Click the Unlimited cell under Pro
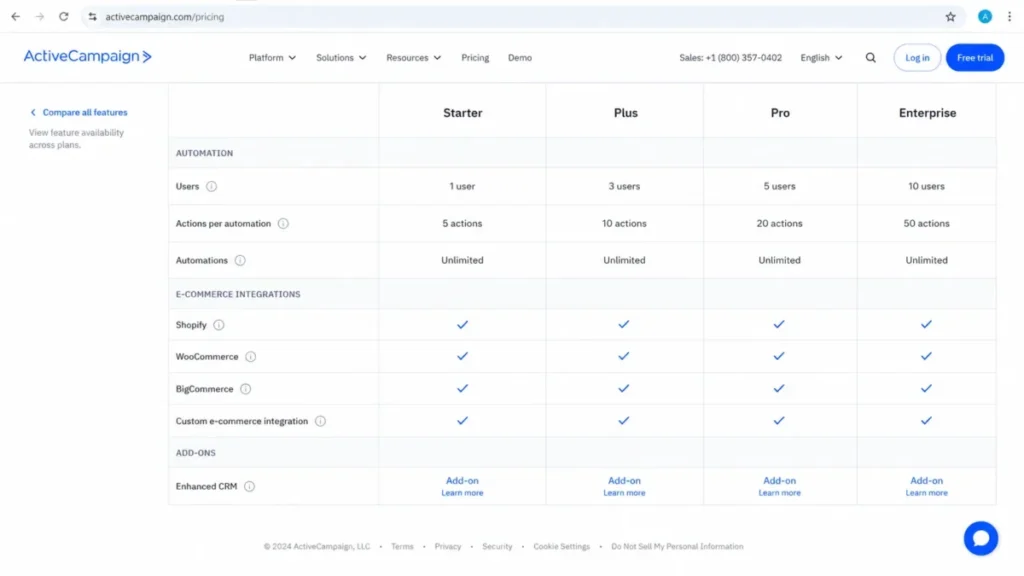The width and height of the screenshot is (1024, 576). click(x=779, y=261)
